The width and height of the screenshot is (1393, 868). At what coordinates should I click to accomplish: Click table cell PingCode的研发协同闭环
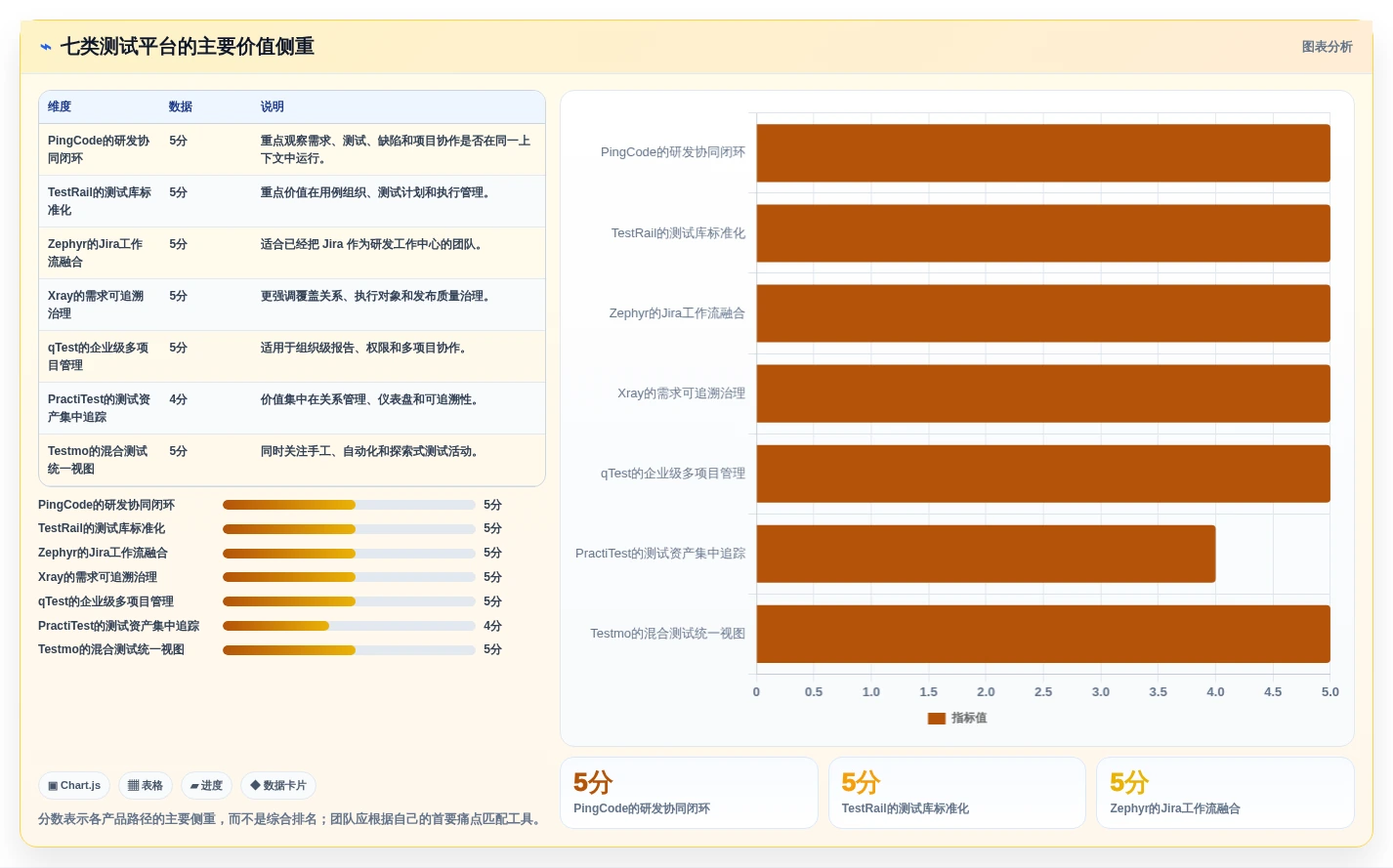tap(100, 149)
